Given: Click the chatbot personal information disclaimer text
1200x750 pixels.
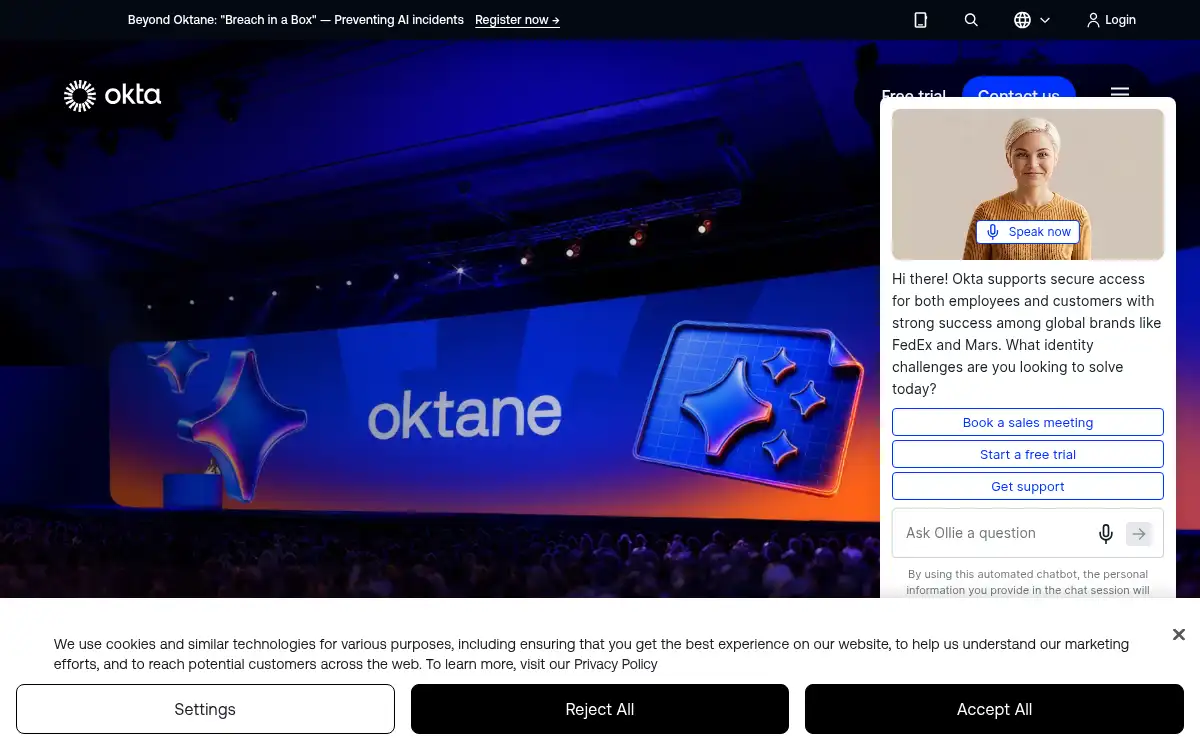Looking at the screenshot, I should click(x=1028, y=582).
